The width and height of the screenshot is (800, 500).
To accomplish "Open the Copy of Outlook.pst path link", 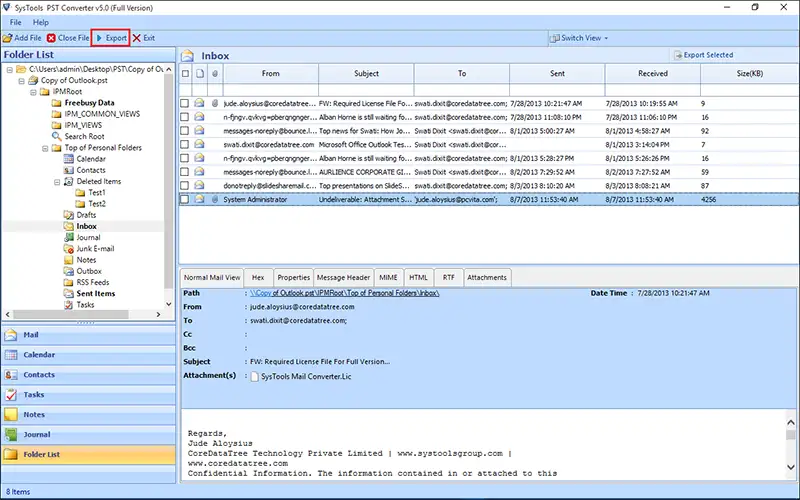I will [343, 293].
